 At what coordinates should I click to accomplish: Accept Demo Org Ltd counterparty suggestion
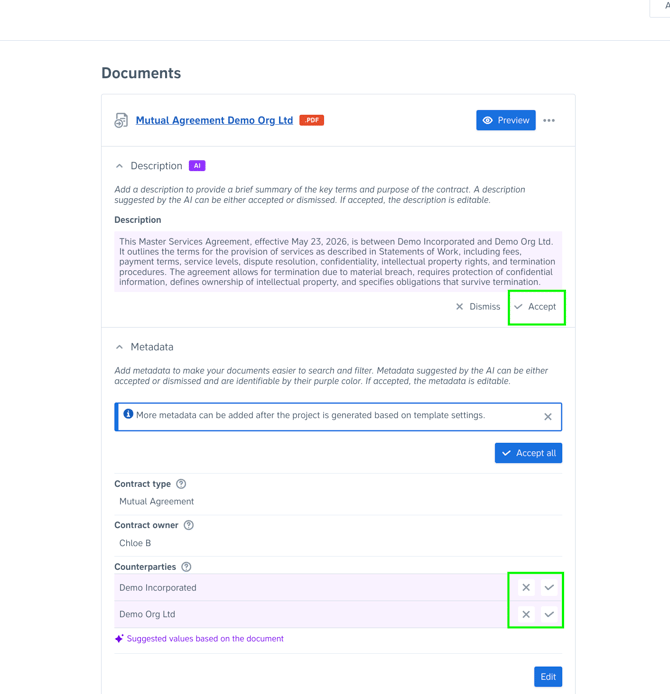(549, 614)
